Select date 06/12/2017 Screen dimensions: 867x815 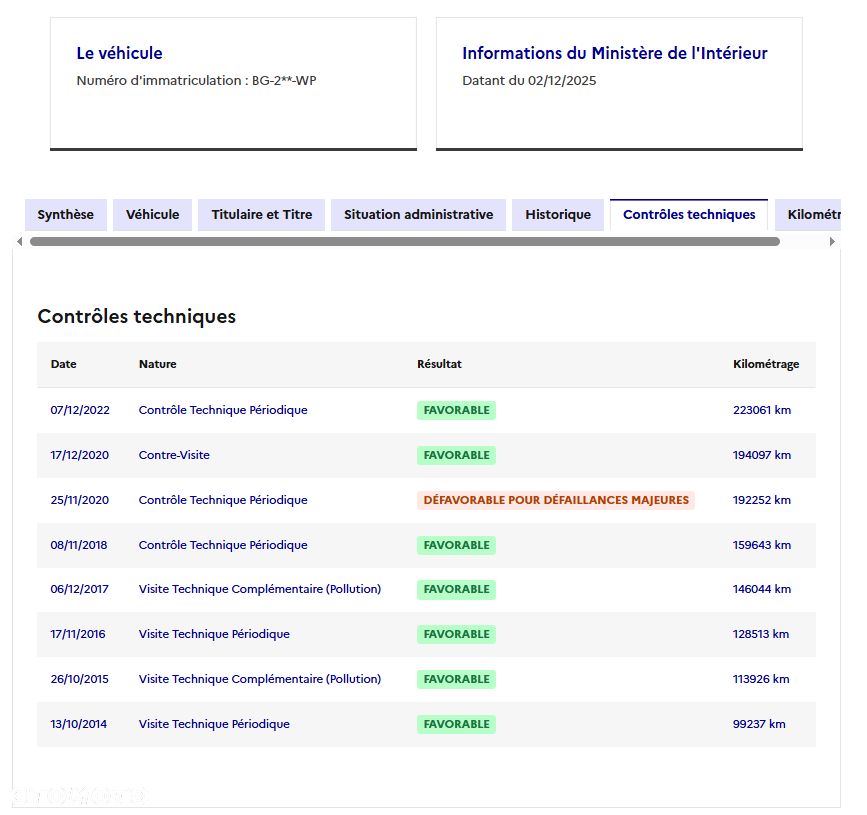80,589
